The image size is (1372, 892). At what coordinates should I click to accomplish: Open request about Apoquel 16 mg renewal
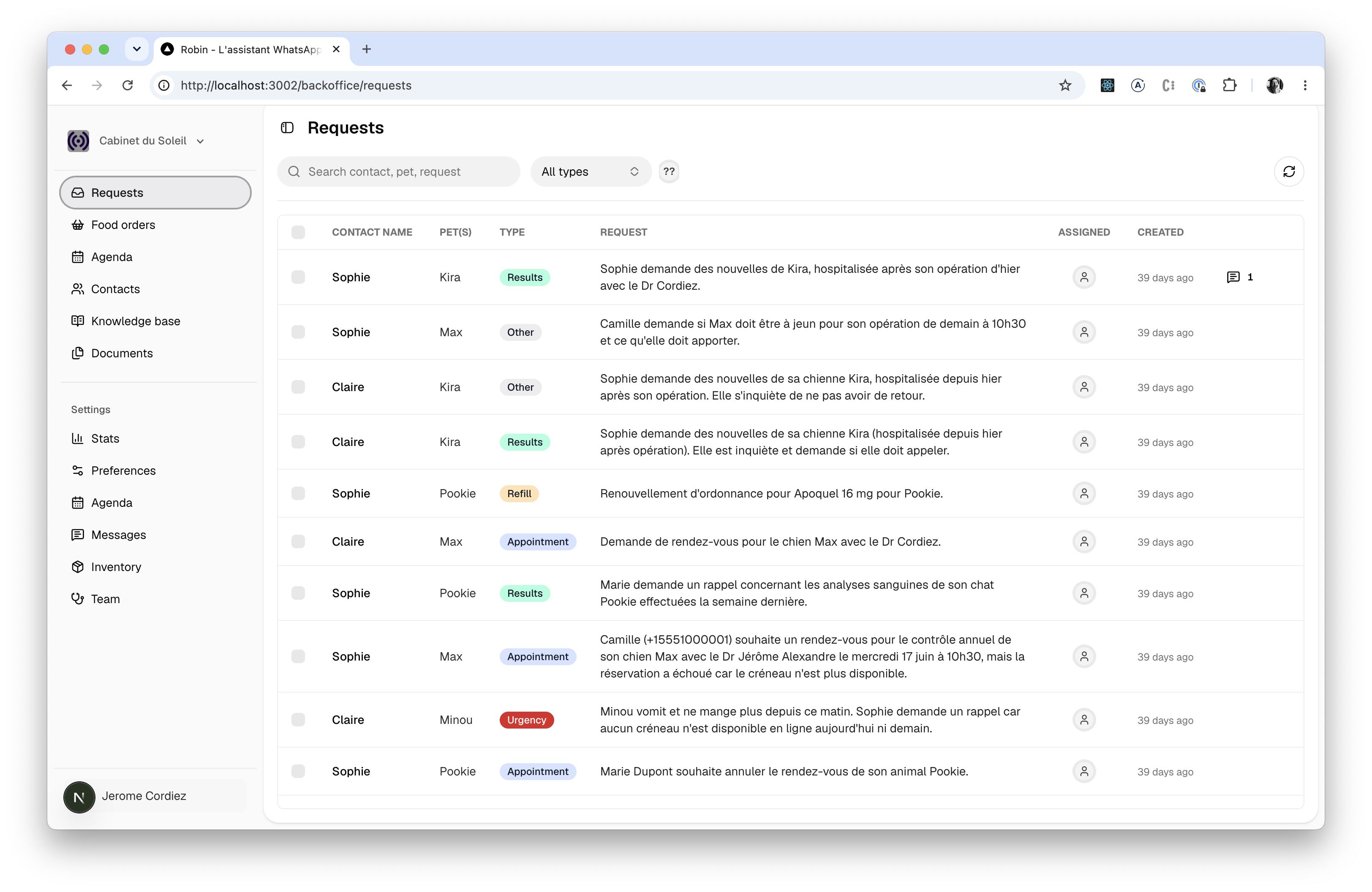coord(771,493)
